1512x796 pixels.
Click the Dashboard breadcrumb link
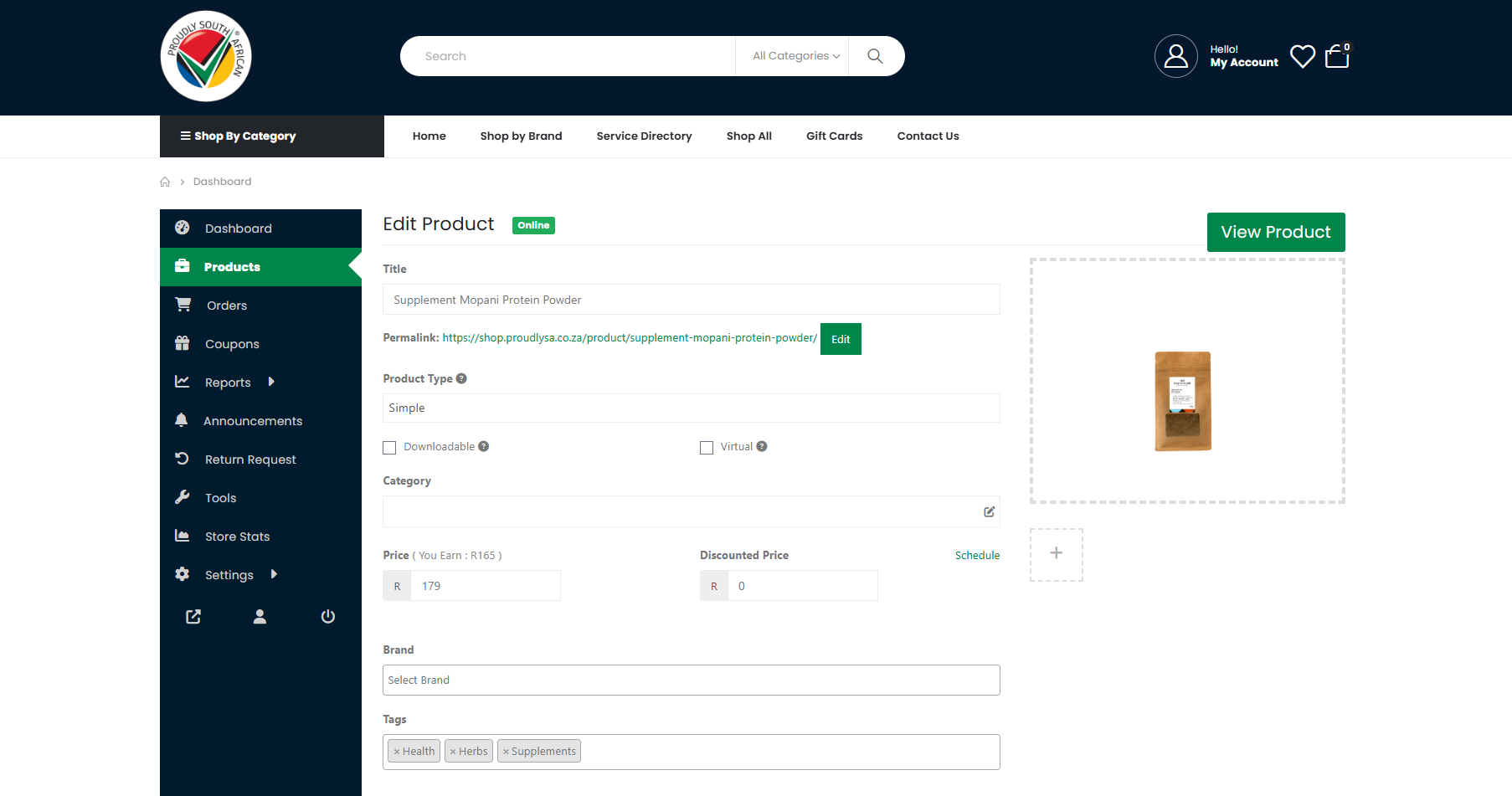click(222, 182)
